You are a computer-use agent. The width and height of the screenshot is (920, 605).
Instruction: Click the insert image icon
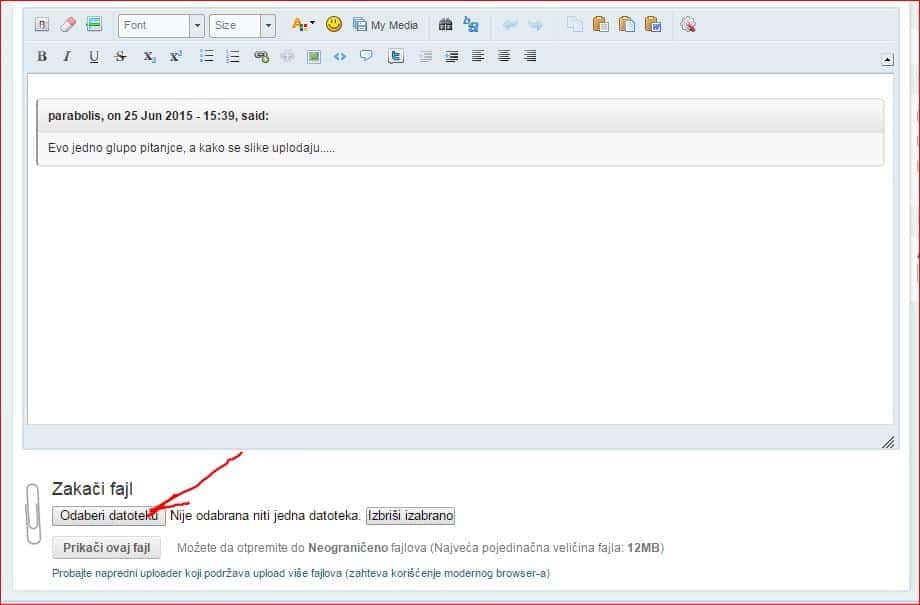314,56
